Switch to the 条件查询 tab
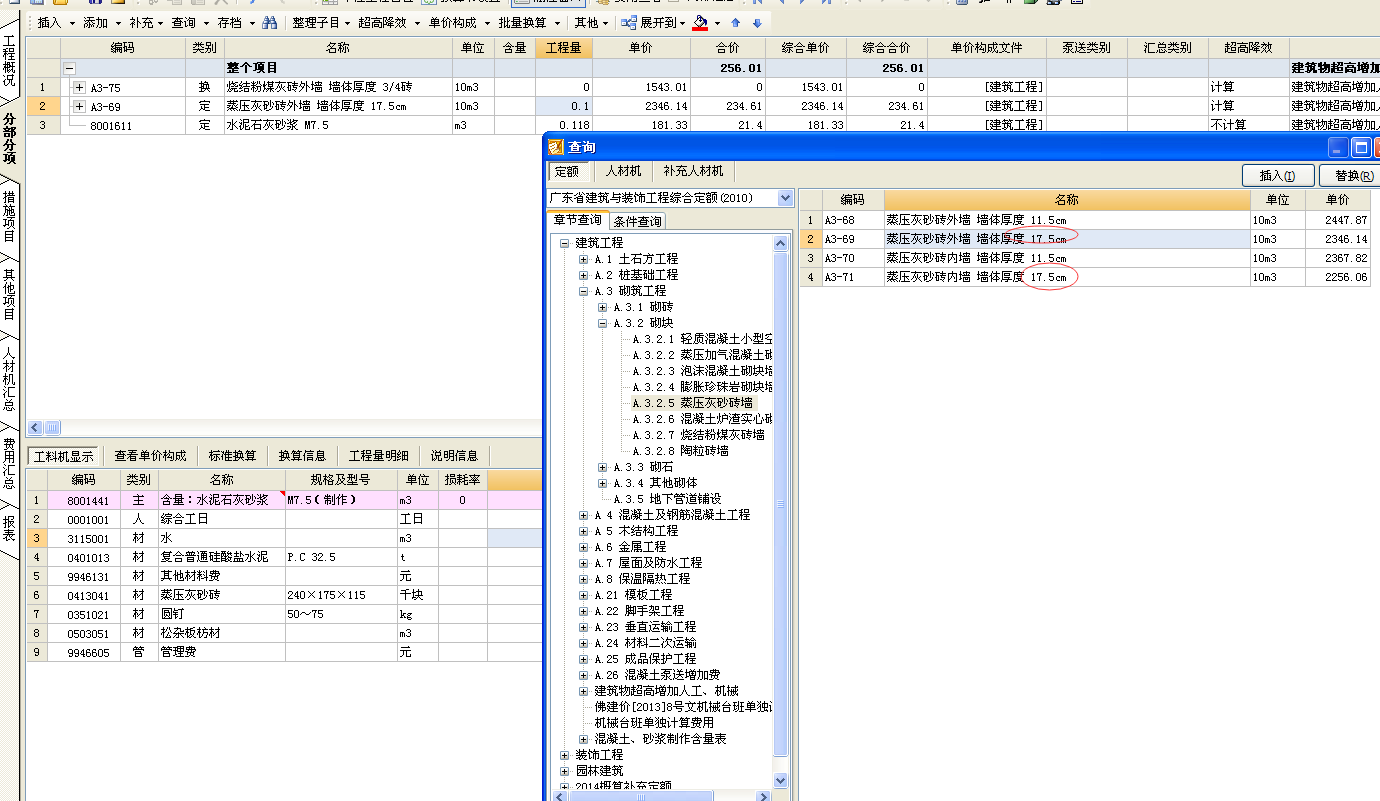The height and width of the screenshot is (801, 1380). pyautogui.click(x=636, y=221)
